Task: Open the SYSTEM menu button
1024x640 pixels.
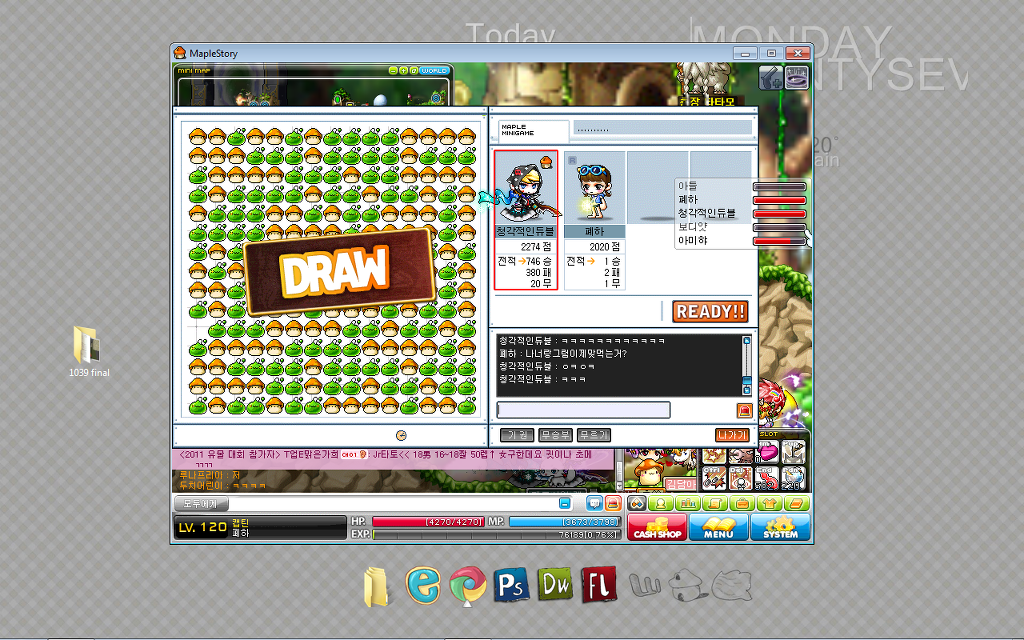Action: coord(780,527)
